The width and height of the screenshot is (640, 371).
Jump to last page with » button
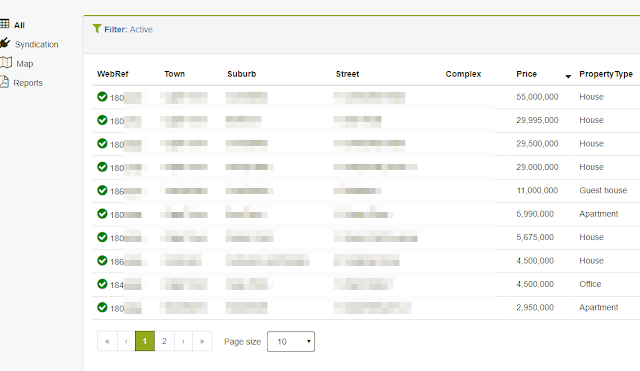[202, 341]
